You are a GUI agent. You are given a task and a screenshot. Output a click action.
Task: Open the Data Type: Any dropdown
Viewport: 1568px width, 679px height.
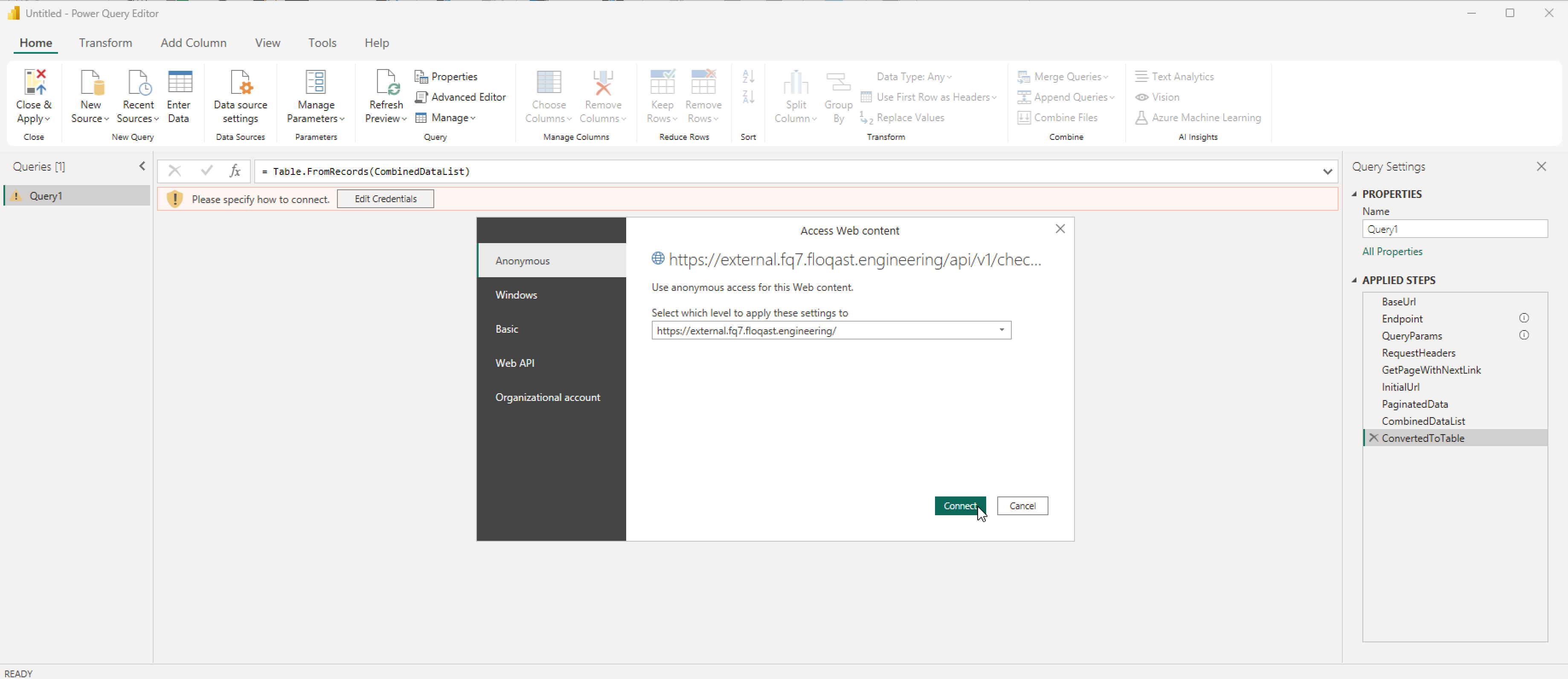point(914,77)
